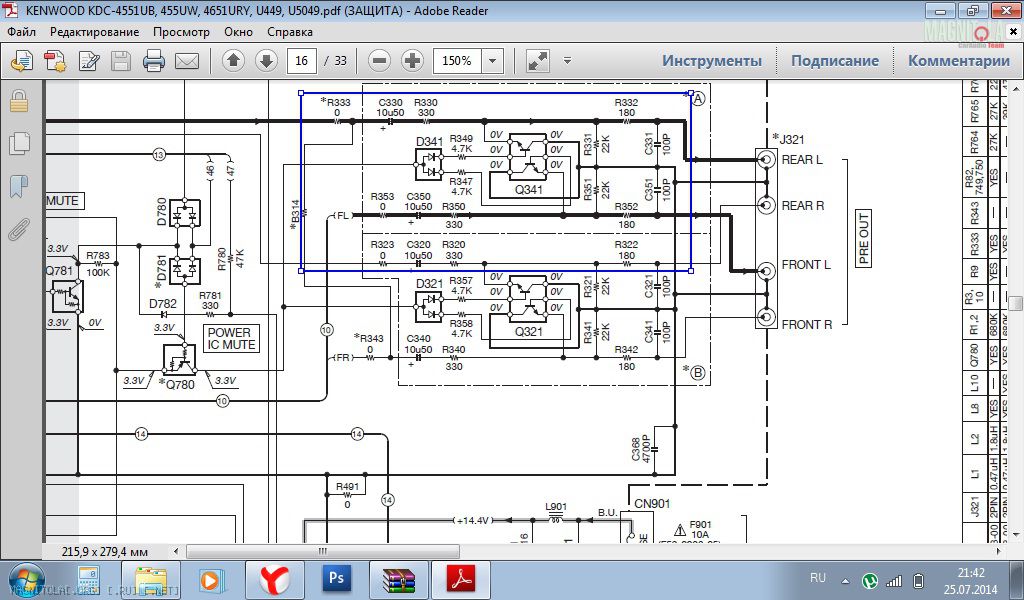Open Calculator from the taskbar

88,580
